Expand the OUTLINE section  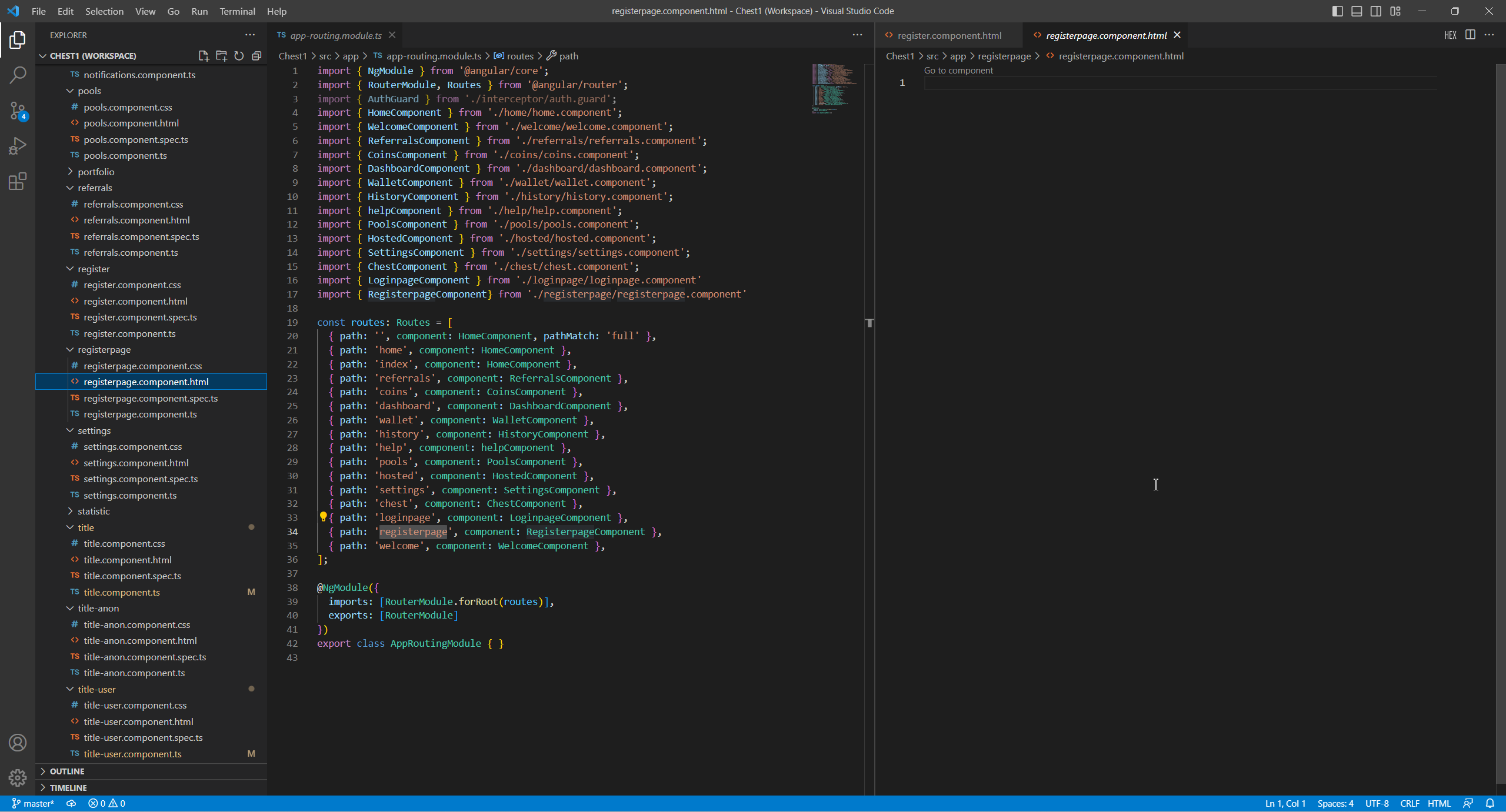67,771
